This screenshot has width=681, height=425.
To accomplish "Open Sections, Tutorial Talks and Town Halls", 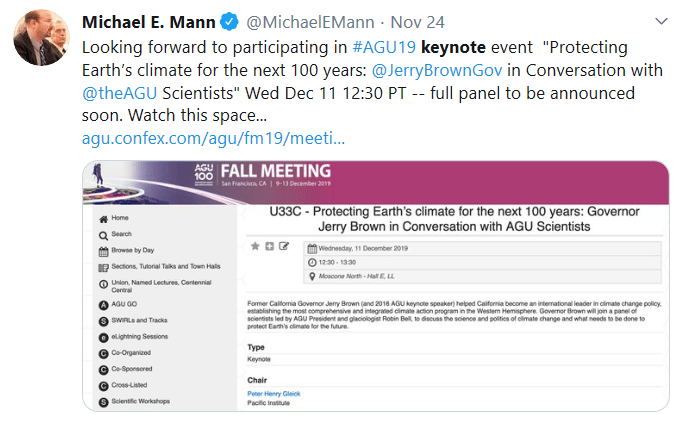I will pyautogui.click(x=166, y=268).
